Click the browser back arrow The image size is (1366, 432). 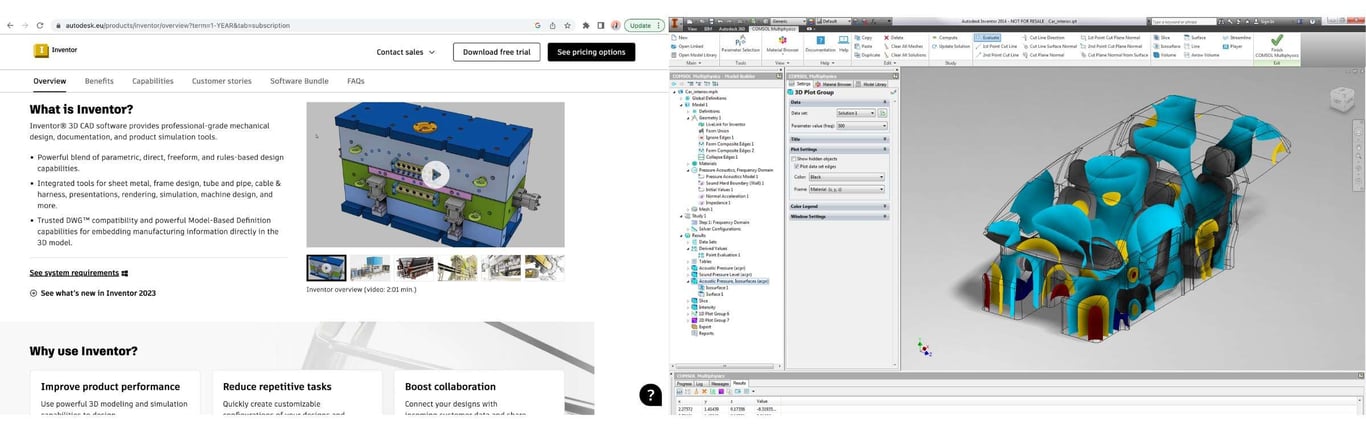pos(10,25)
